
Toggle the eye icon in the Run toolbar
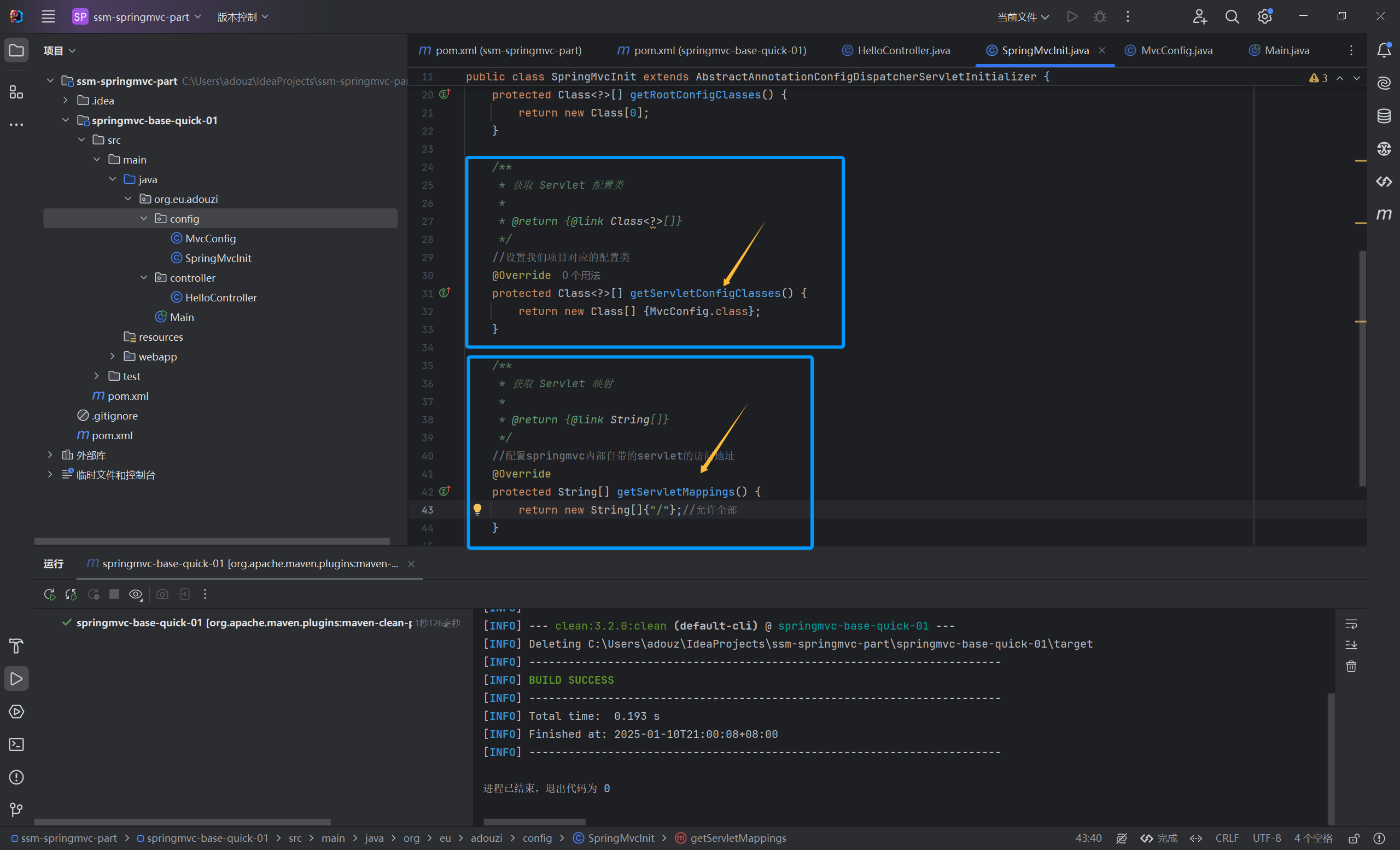tap(135, 595)
